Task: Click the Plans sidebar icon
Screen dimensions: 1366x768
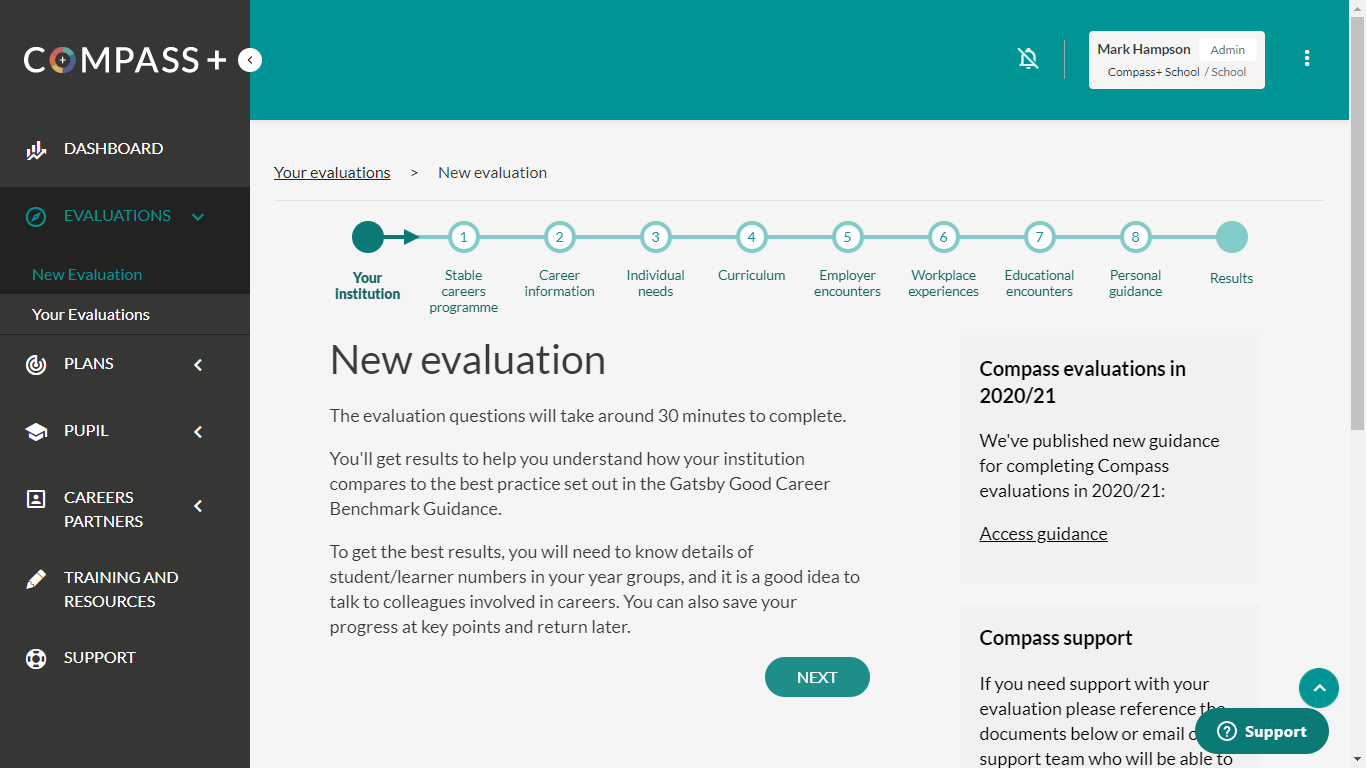Action: tap(36, 363)
